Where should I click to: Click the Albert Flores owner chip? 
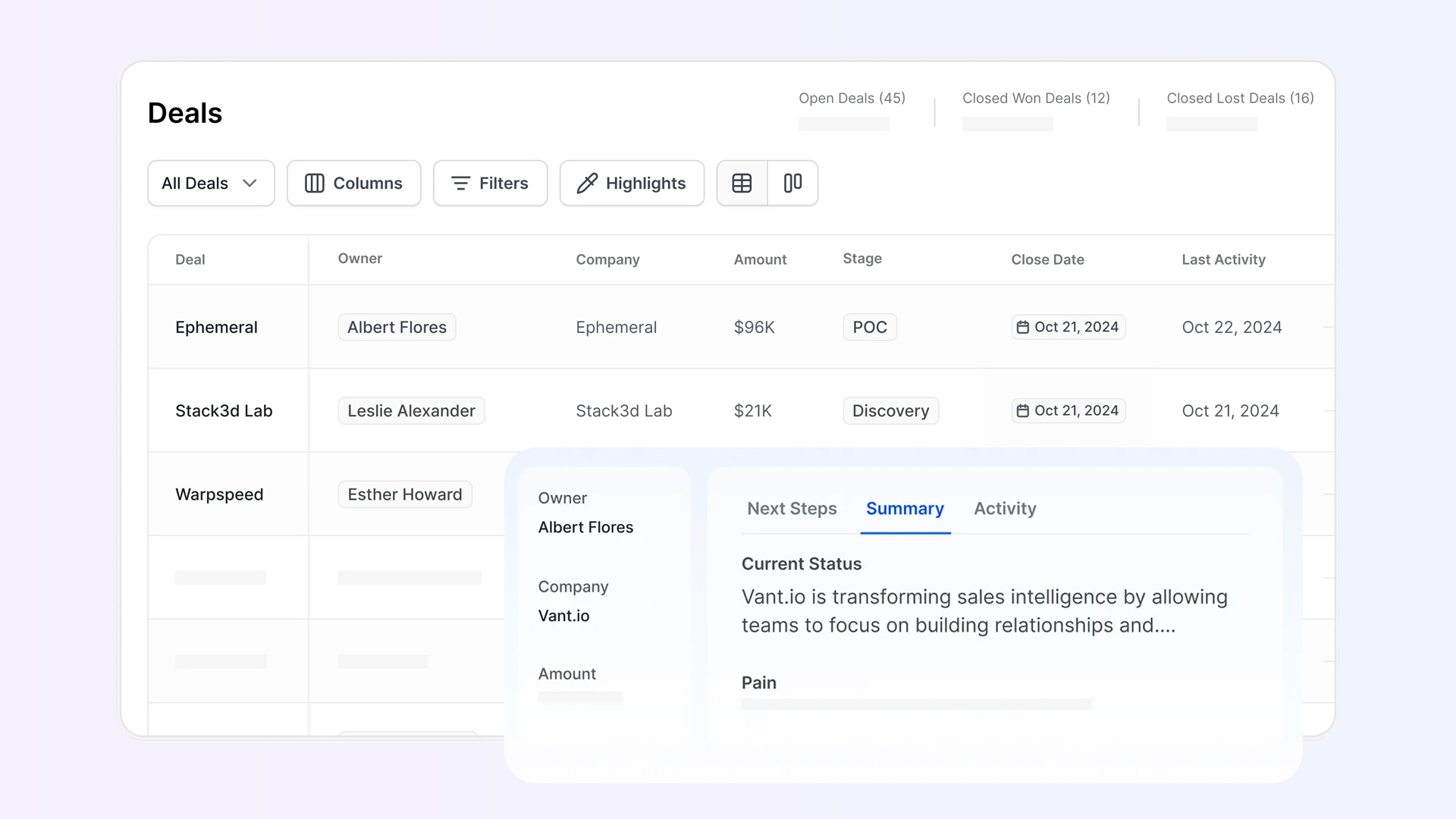coord(397,327)
